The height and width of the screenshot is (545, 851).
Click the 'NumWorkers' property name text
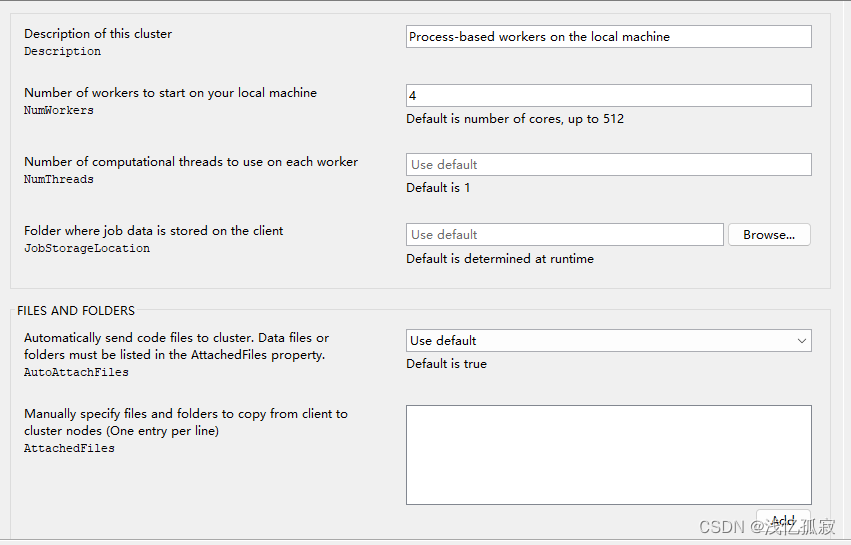tap(59, 111)
